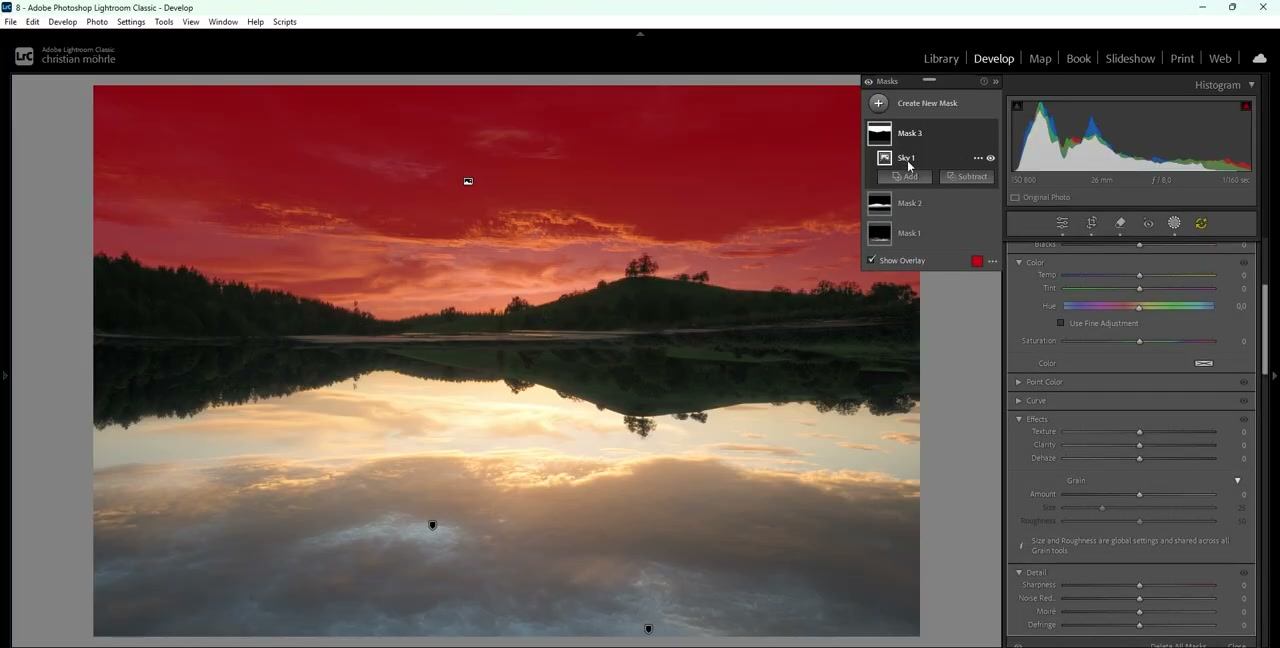
Task: Select the Mask 1 thumbnail
Action: (x=879, y=233)
